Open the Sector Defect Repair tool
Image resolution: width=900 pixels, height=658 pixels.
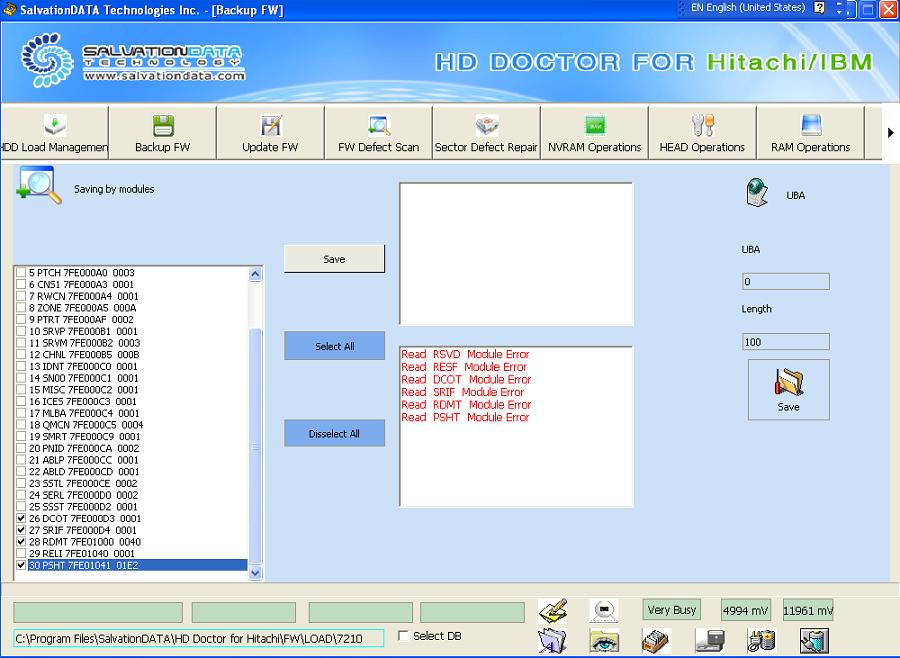tap(486, 133)
